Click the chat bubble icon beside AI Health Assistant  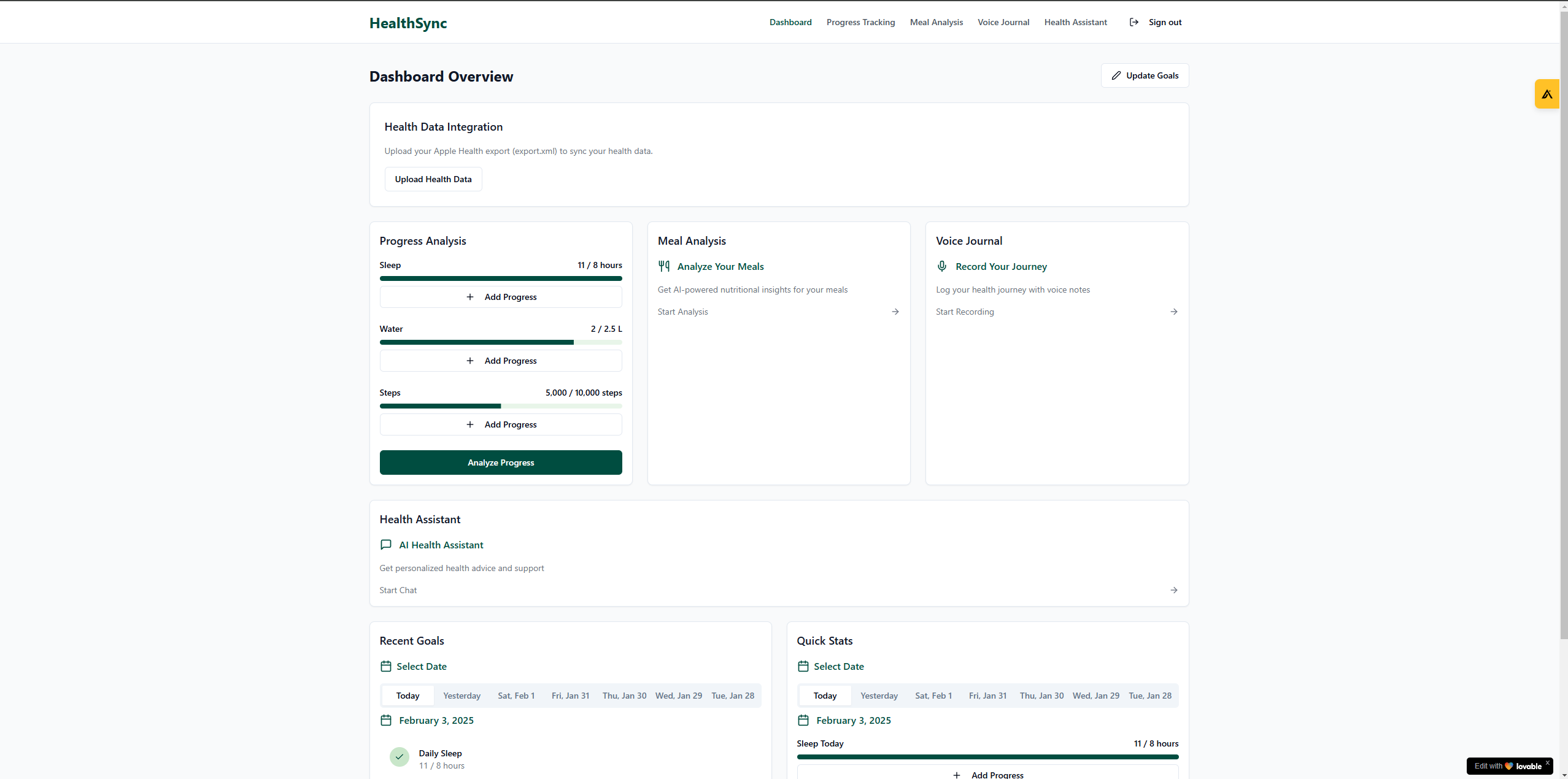(386, 545)
